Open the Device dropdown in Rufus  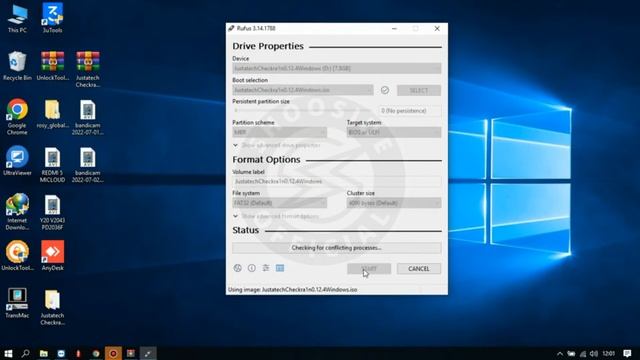pyautogui.click(x=337, y=68)
